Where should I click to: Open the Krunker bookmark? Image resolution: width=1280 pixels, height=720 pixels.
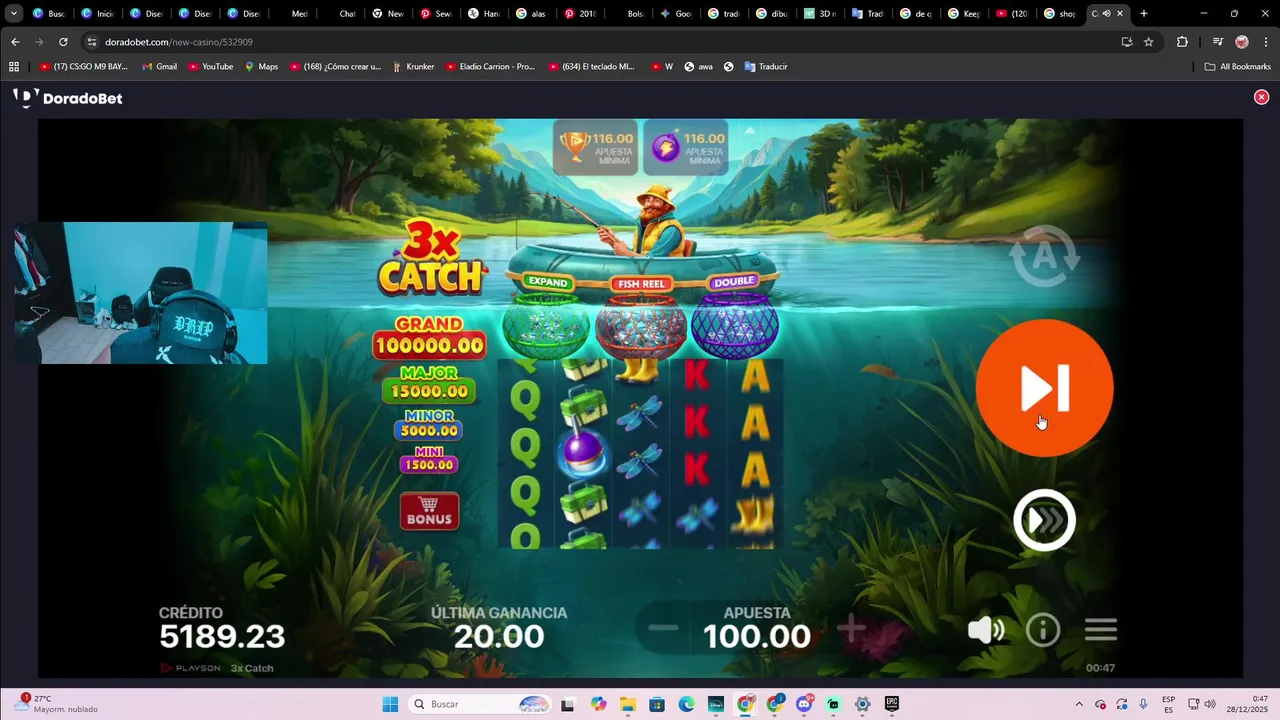pos(413,67)
